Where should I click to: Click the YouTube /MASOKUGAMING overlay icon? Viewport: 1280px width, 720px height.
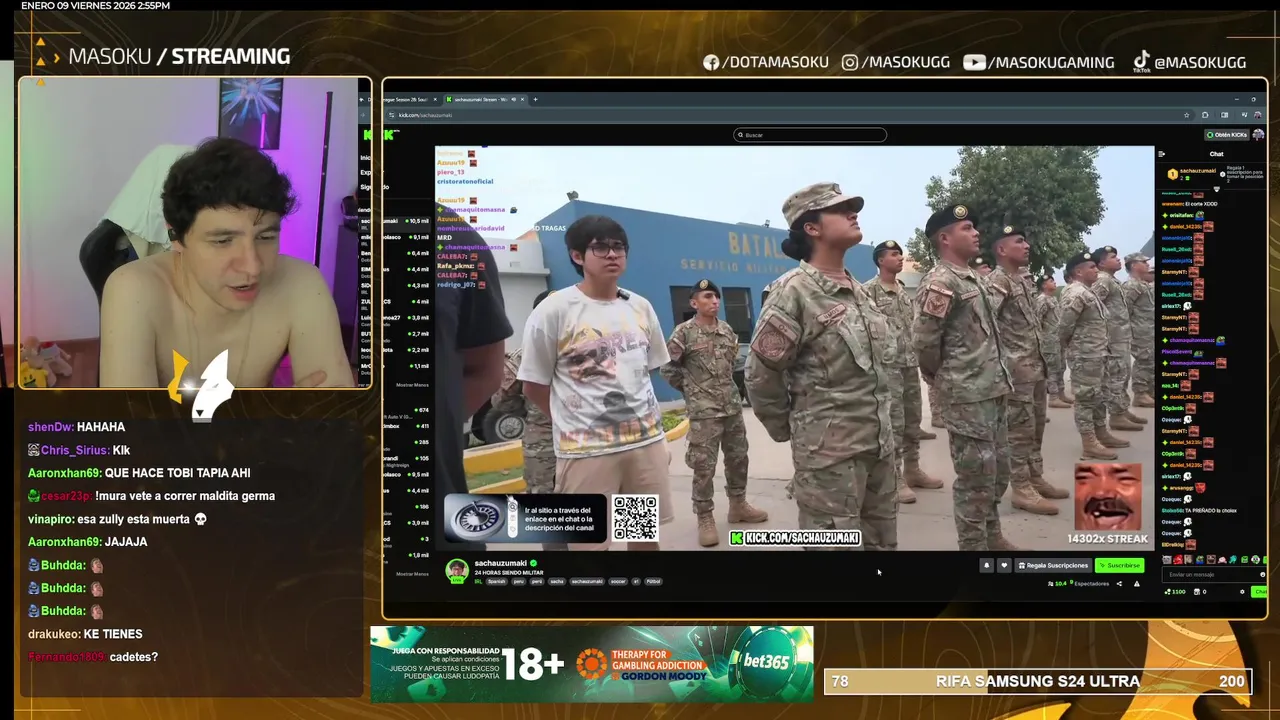point(974,62)
